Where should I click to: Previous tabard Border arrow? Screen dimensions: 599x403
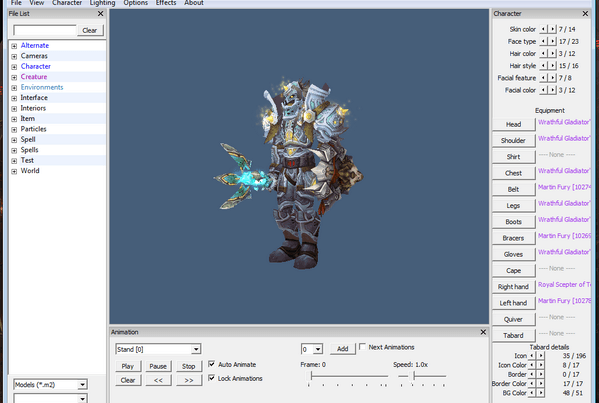[x=532, y=374]
